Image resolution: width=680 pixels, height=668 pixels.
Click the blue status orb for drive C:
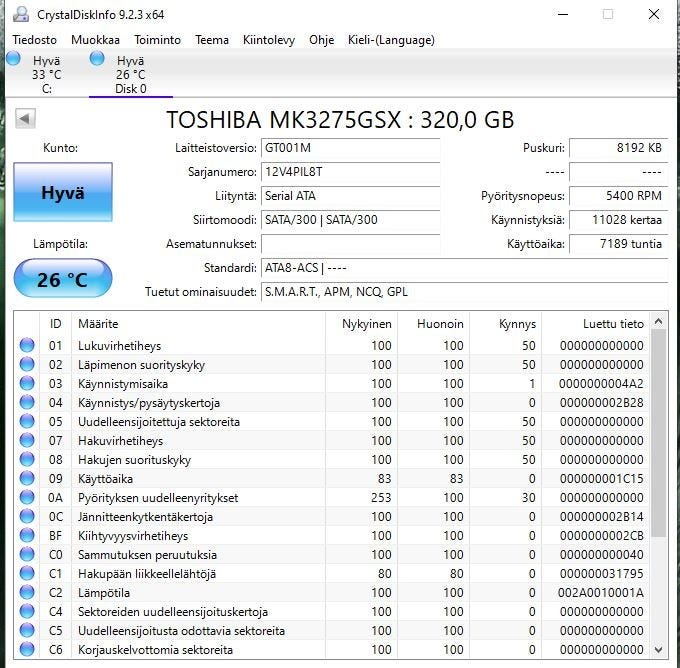pyautogui.click(x=13, y=59)
